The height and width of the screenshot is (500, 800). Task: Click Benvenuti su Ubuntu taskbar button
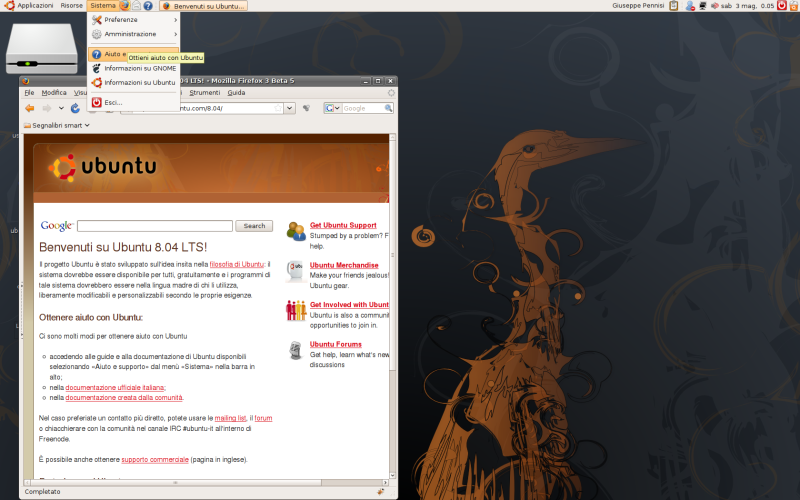tap(203, 6)
